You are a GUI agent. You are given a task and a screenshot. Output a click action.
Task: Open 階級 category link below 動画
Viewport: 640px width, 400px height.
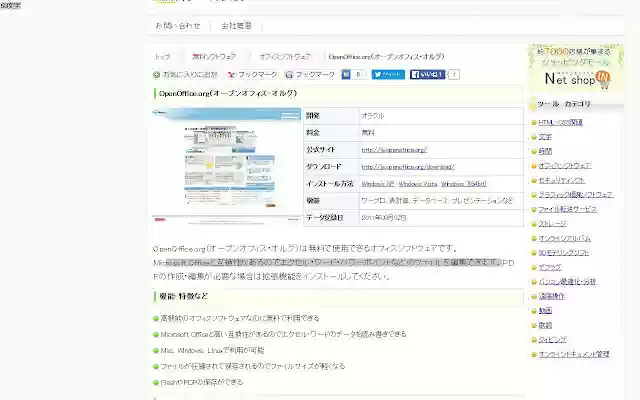click(545, 325)
